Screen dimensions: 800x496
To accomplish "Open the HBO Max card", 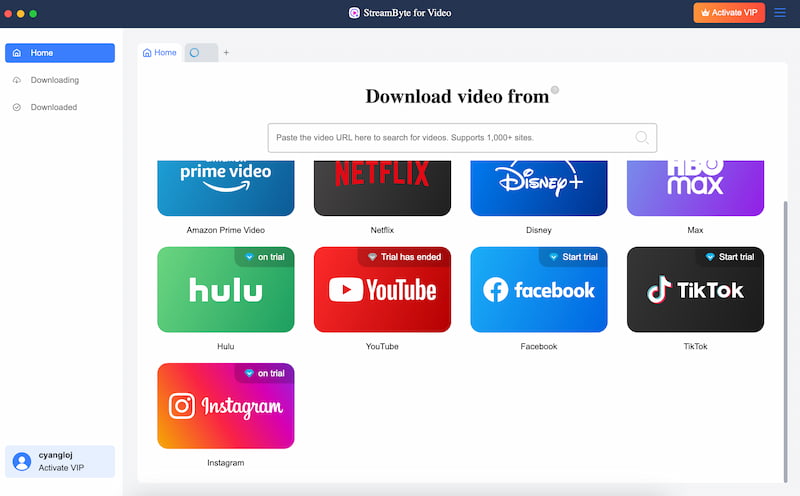I will [x=695, y=188].
